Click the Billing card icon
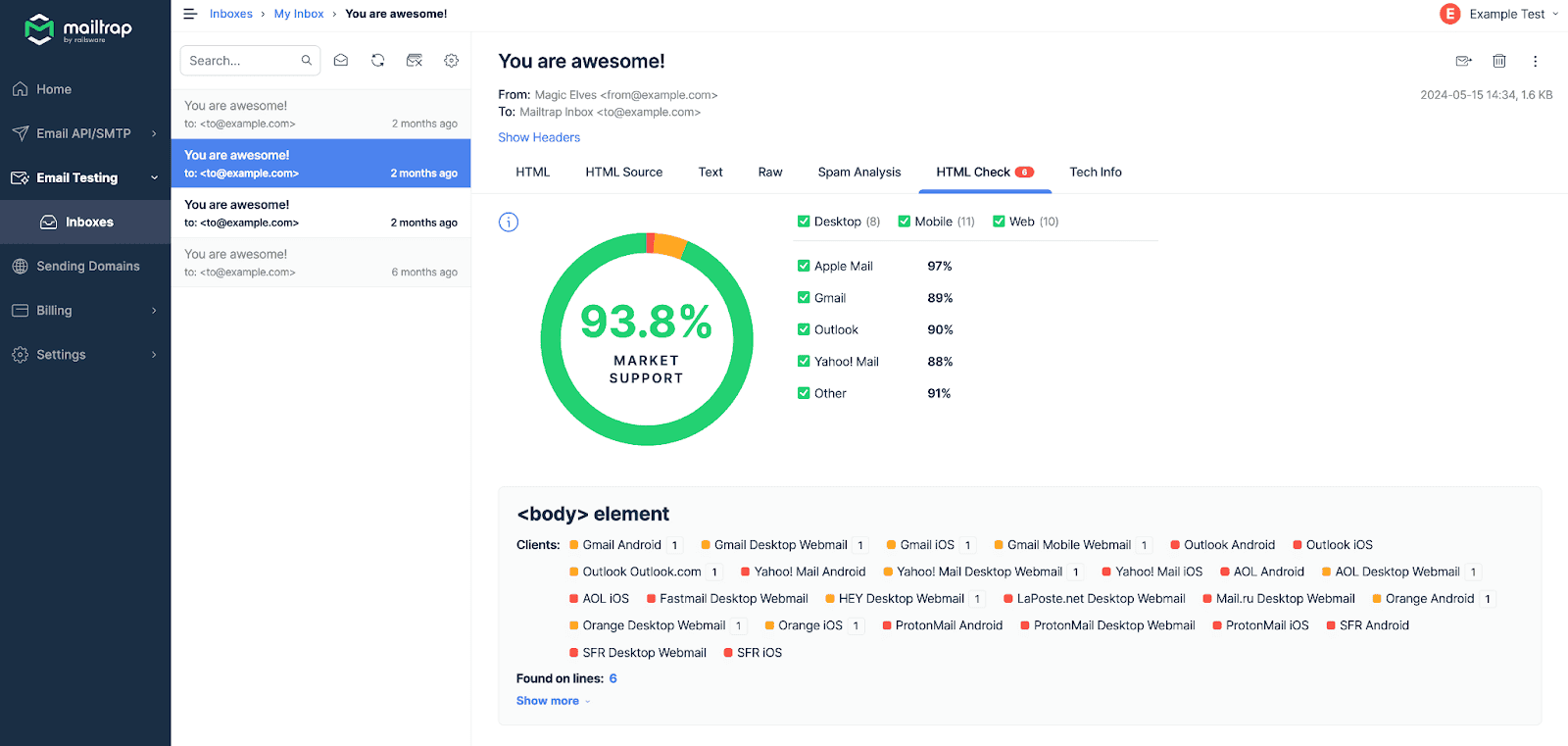1568x746 pixels. coord(20,311)
